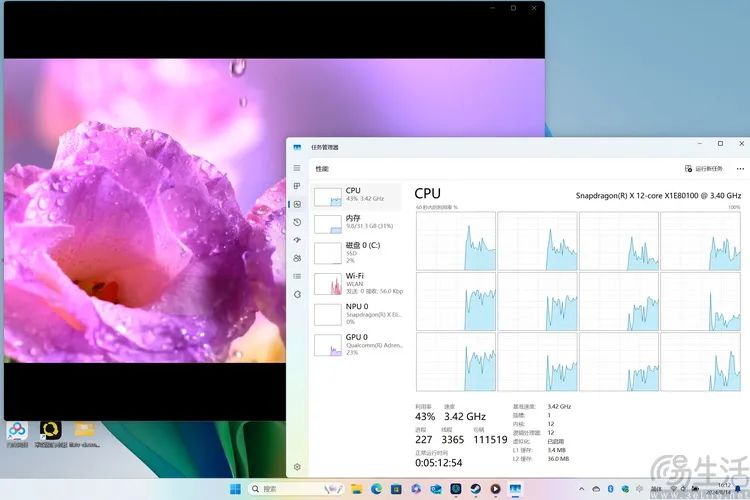The width and height of the screenshot is (750, 500).
Task: Open the Users page in sidebar
Action: point(297,258)
